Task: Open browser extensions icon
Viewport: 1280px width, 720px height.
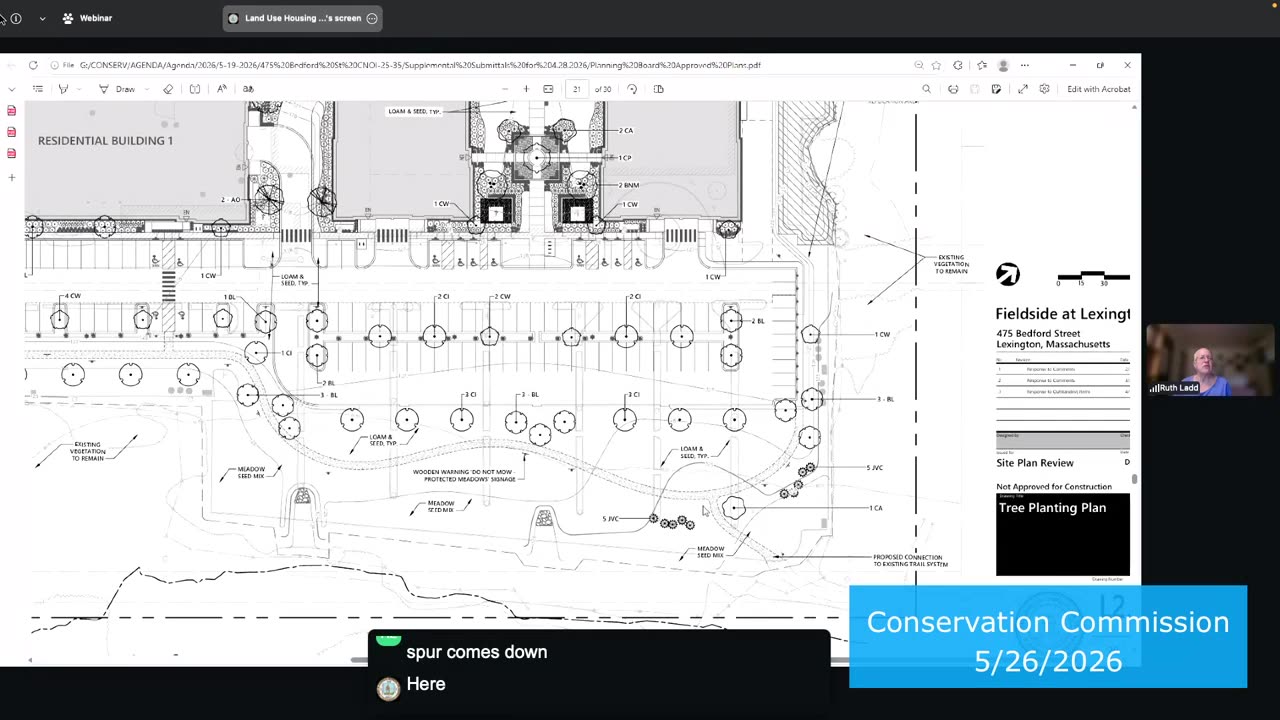Action: (x=958, y=65)
